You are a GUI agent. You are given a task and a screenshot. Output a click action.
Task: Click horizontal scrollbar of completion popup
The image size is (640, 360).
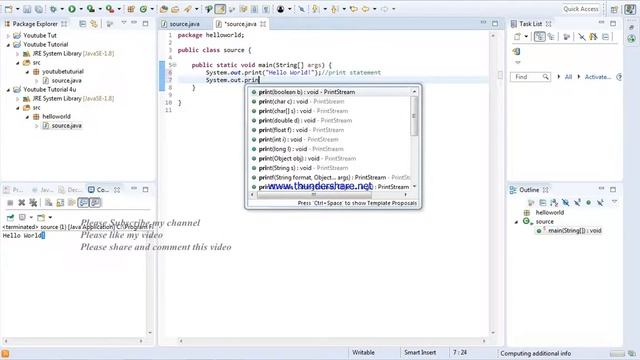329,195
